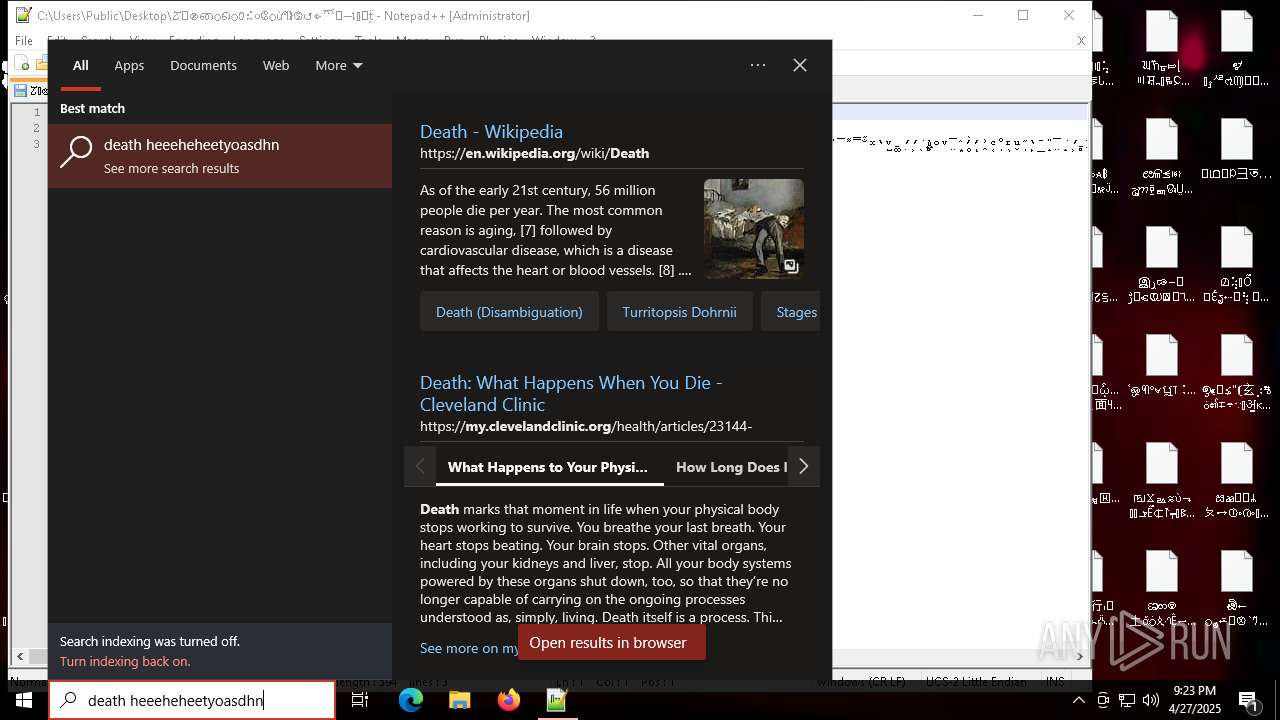Select the Documents search filter tab
1280x720 pixels.
[x=203, y=65]
